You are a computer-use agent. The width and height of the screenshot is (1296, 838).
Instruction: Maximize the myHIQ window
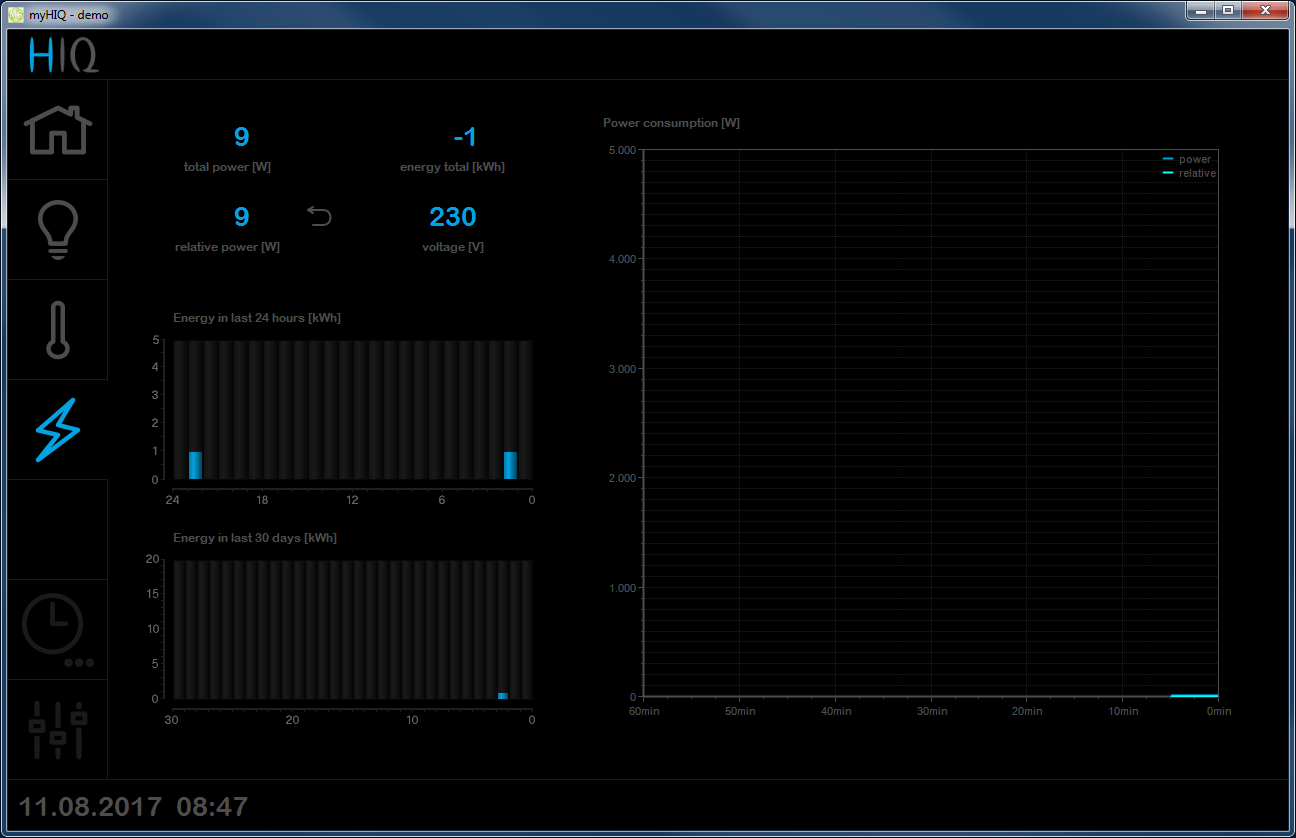point(1227,11)
